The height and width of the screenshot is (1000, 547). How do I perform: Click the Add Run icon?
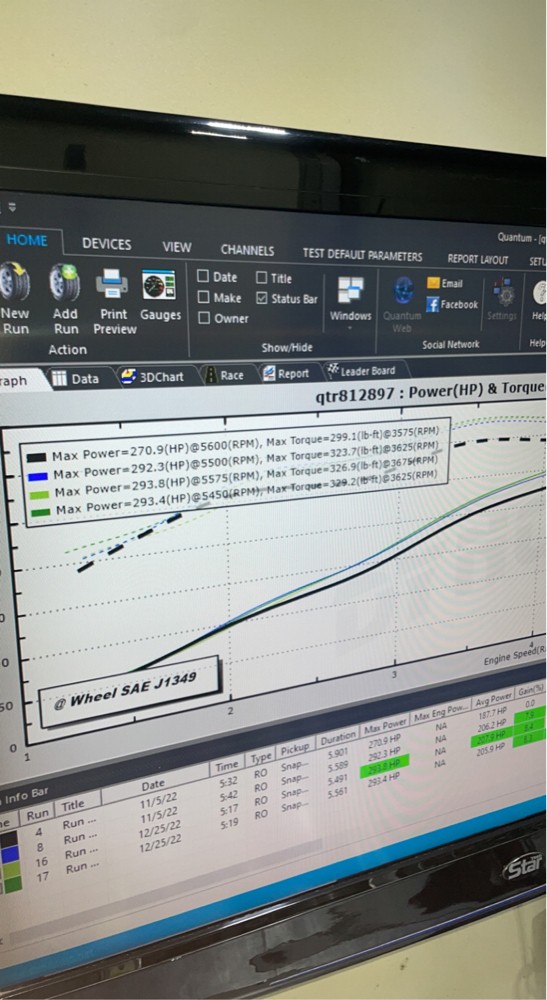[65, 283]
